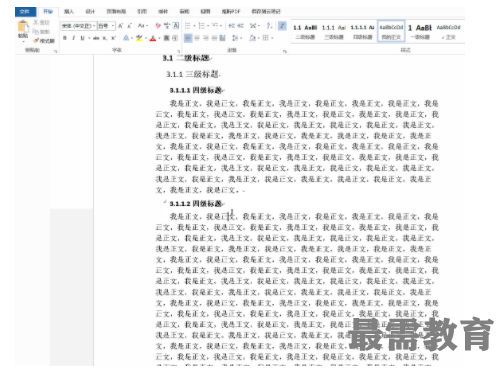This screenshot has height=374, width=500.
Task: Apply the level 1 heading style
Action: (420, 31)
